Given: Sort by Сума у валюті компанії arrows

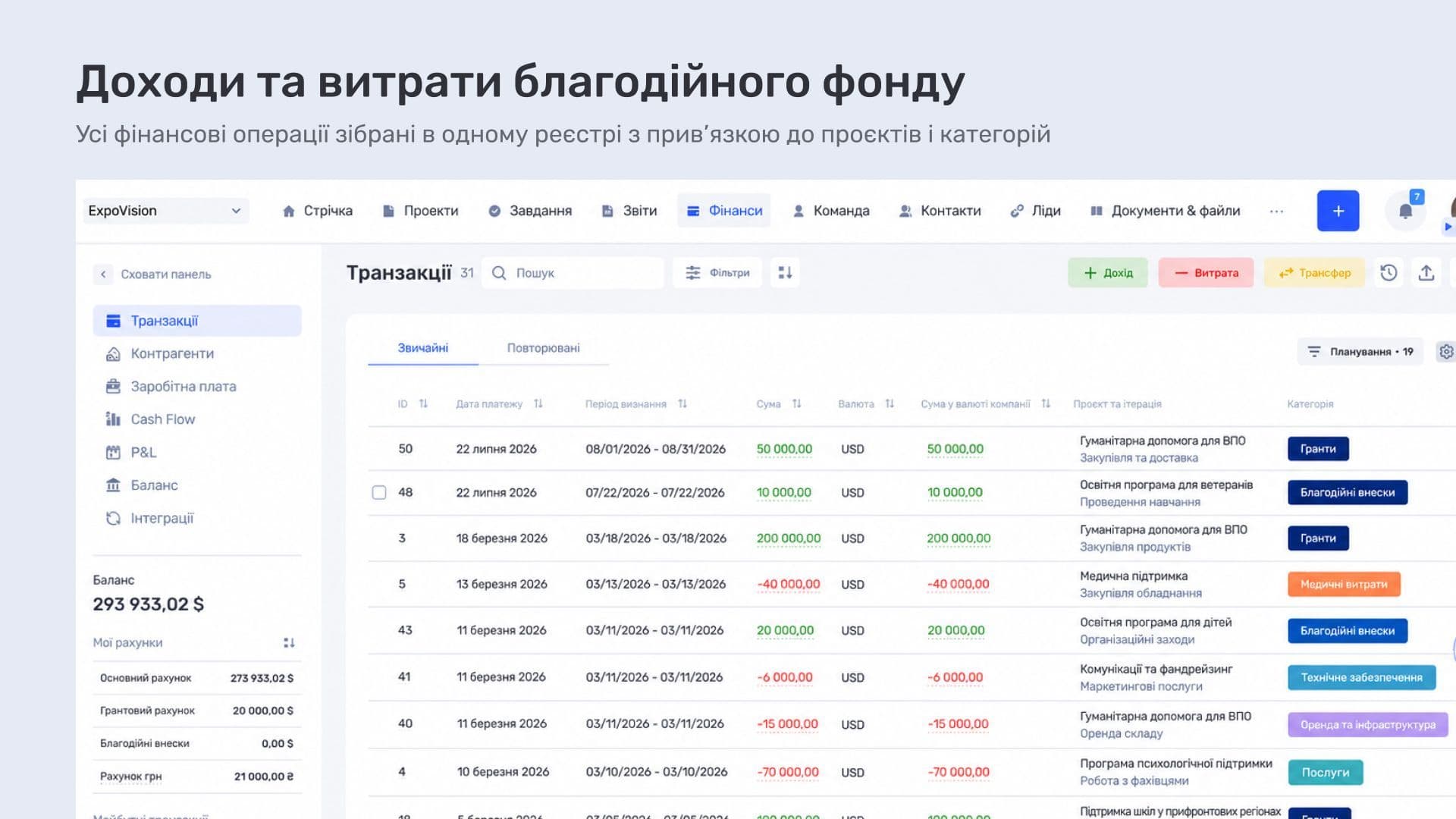Looking at the screenshot, I should tap(1046, 404).
